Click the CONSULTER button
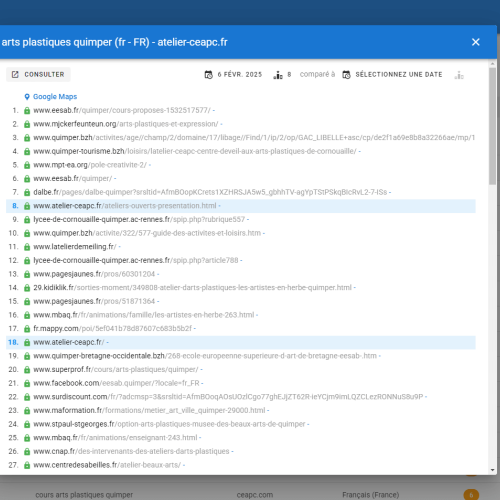 [x=38, y=74]
